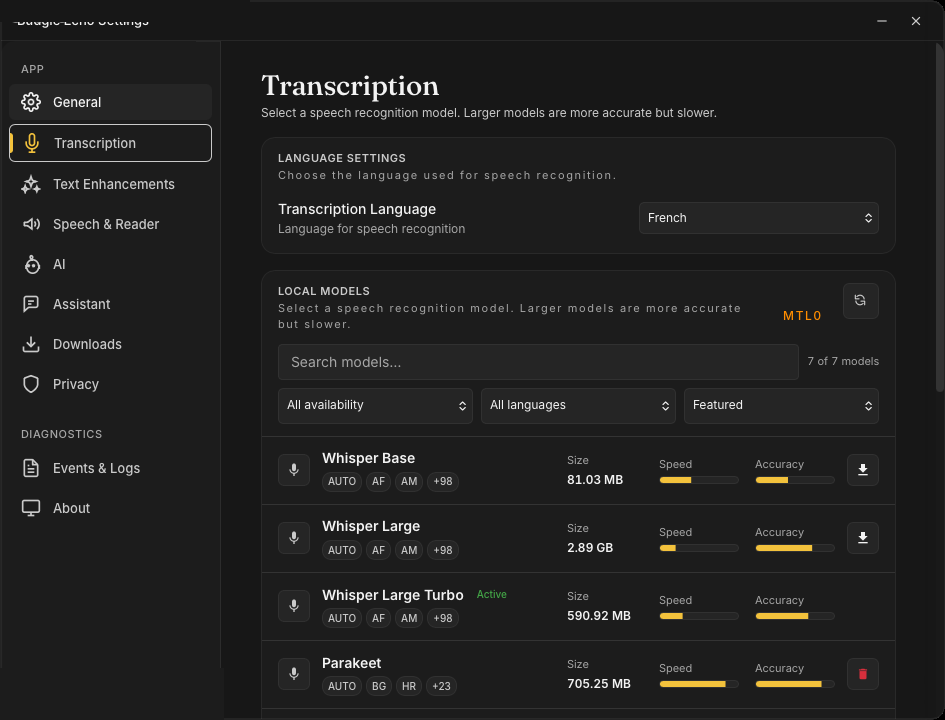This screenshot has height=720, width=945.
Task: Open the Privacy settings
Action: click(x=110, y=384)
